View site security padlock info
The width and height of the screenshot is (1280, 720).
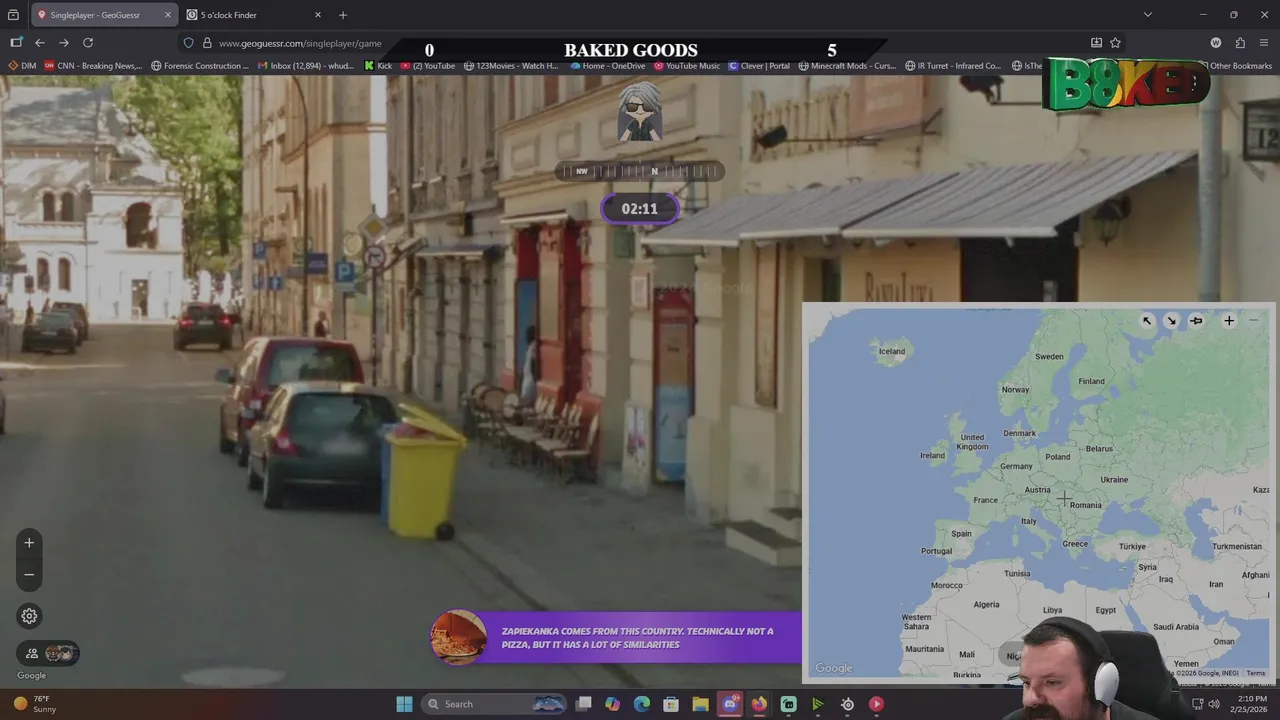click(207, 43)
